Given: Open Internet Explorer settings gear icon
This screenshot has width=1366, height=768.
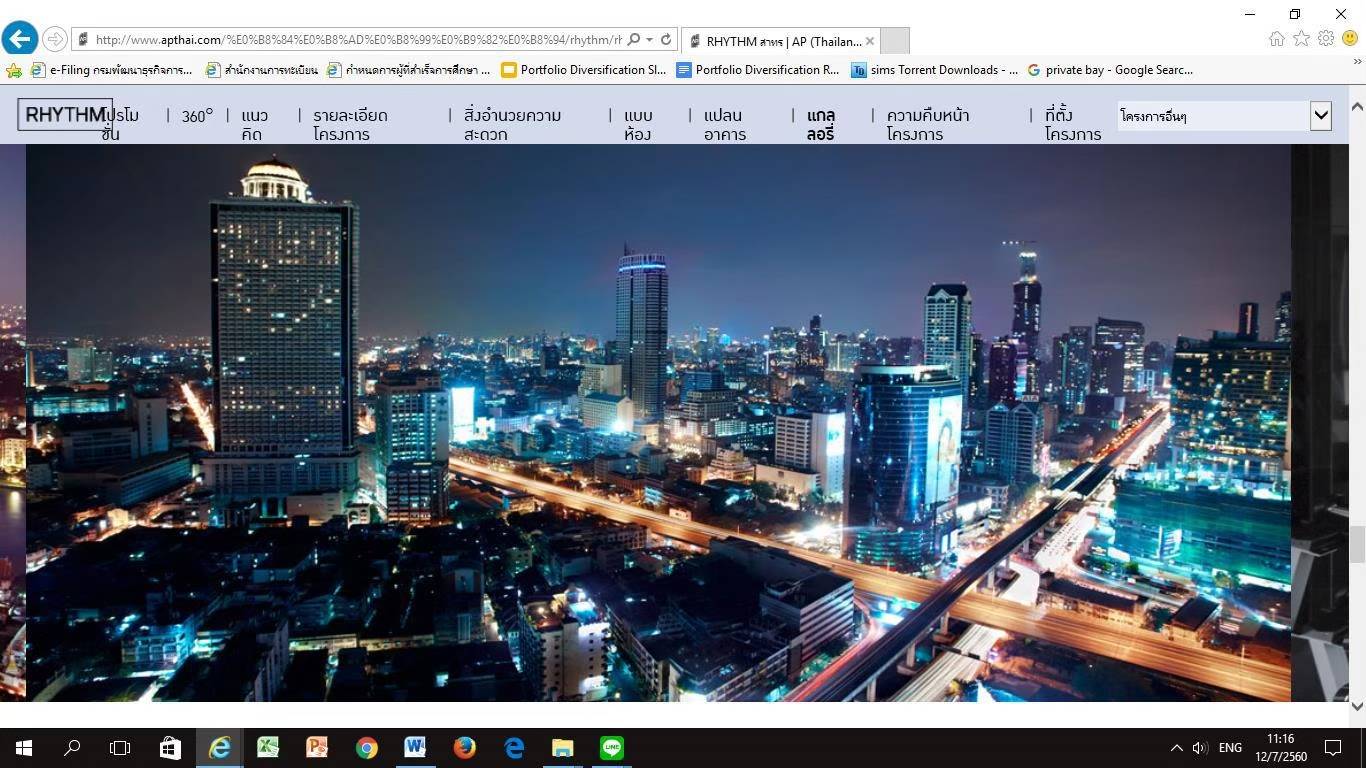Looking at the screenshot, I should pos(1326,39).
